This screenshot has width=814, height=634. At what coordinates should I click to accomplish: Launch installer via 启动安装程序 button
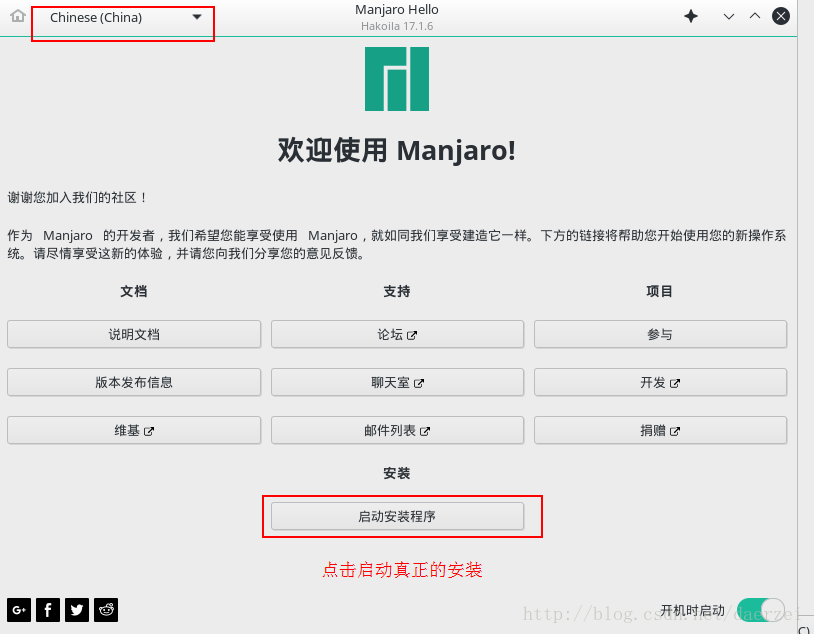397,516
